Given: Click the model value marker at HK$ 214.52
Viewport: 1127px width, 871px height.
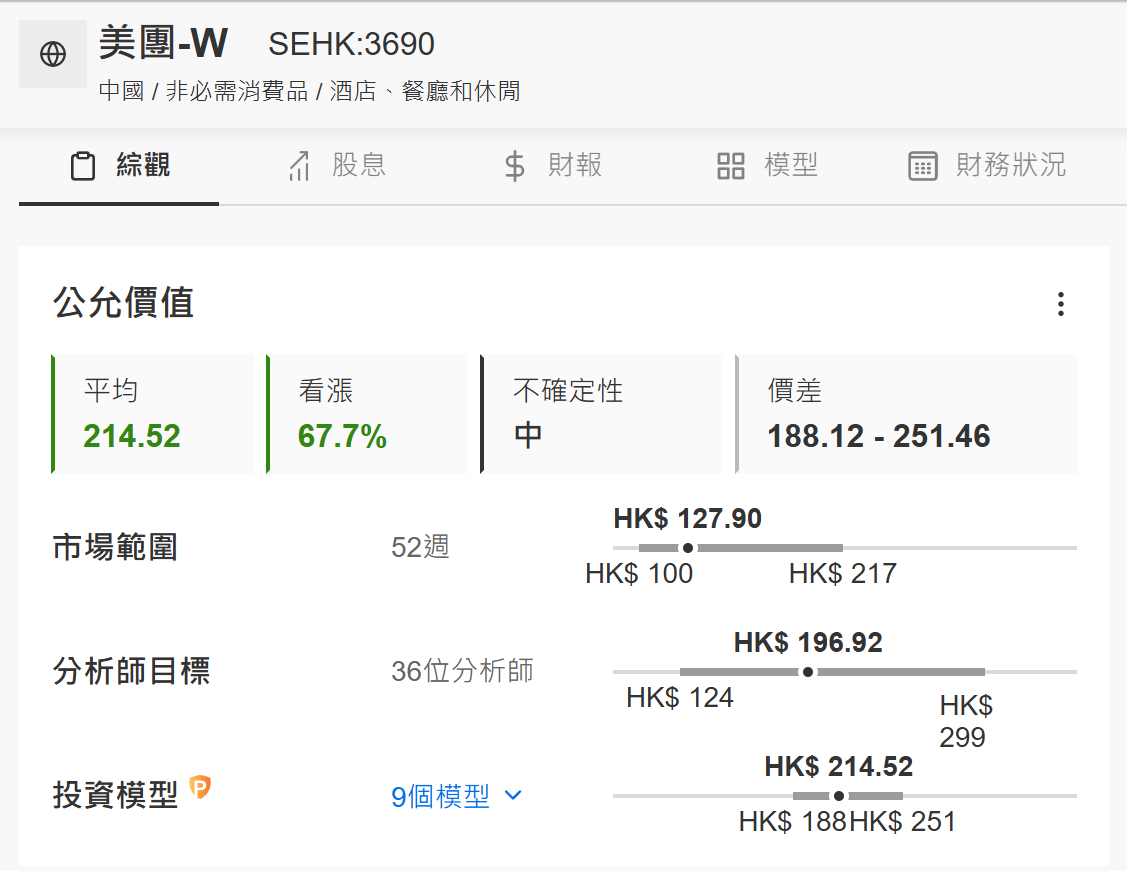Looking at the screenshot, I should tap(839, 796).
